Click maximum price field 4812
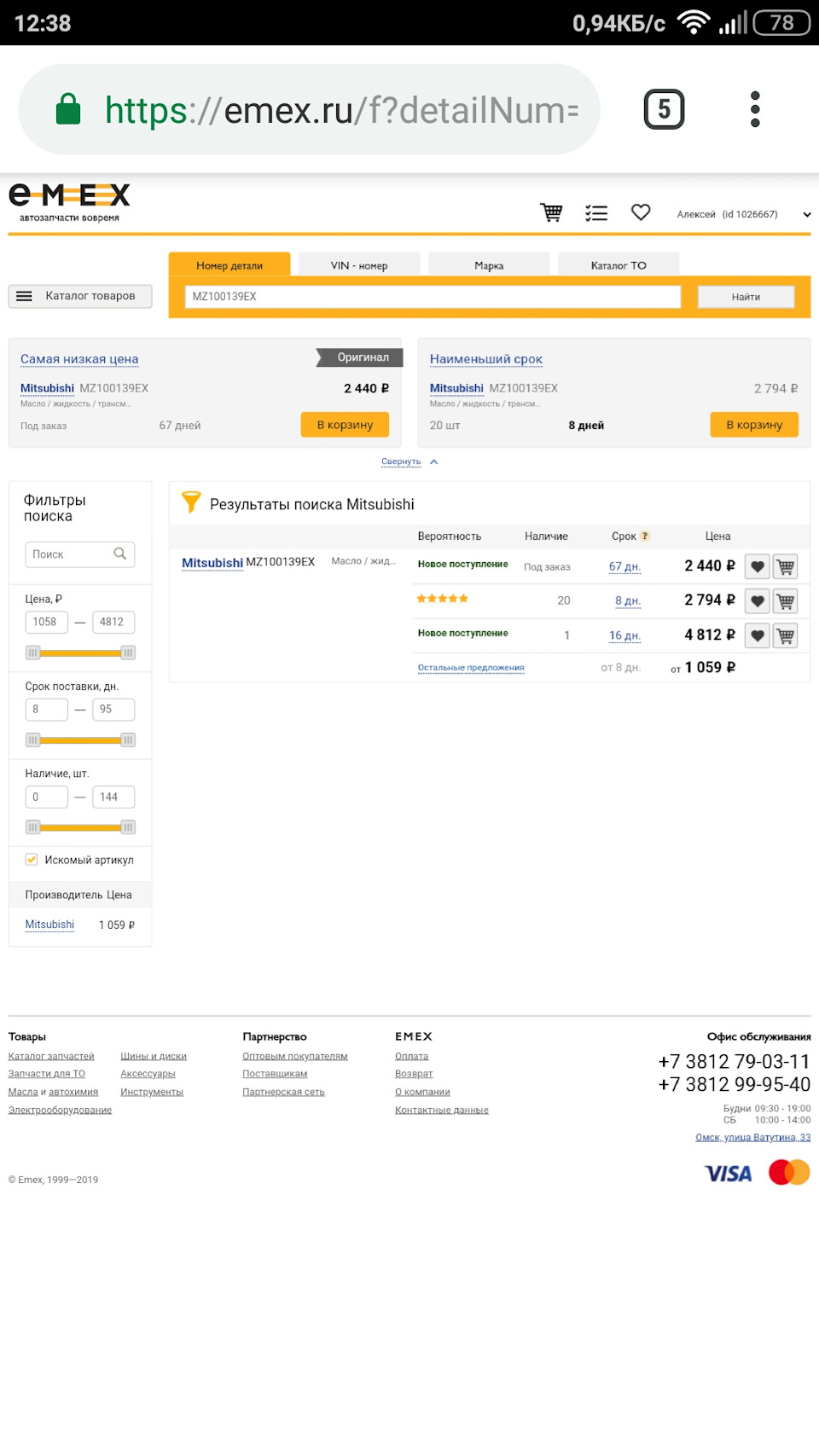 click(x=113, y=622)
